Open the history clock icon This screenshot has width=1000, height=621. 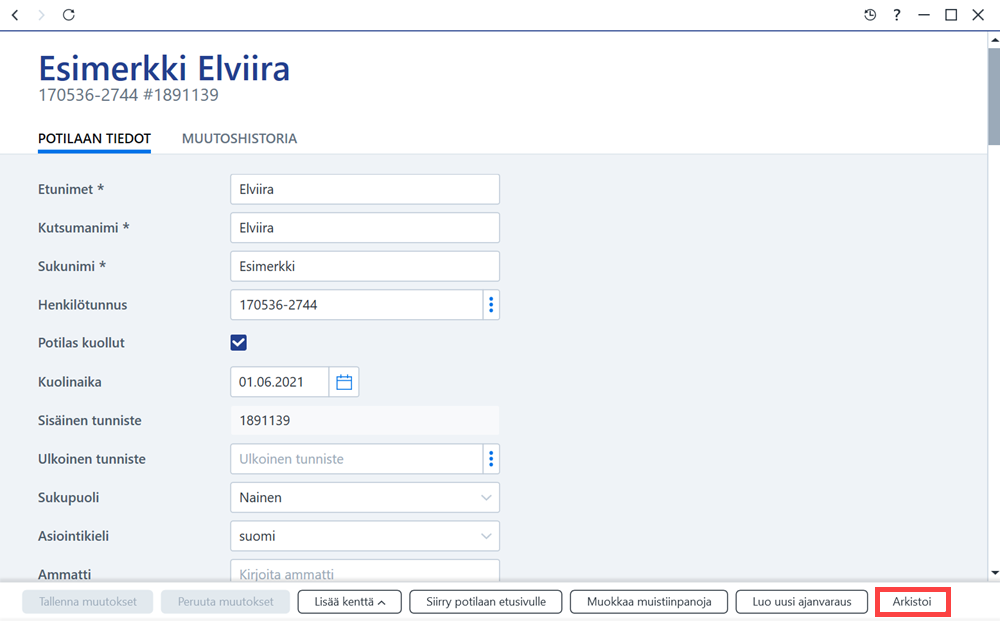pyautogui.click(x=870, y=15)
